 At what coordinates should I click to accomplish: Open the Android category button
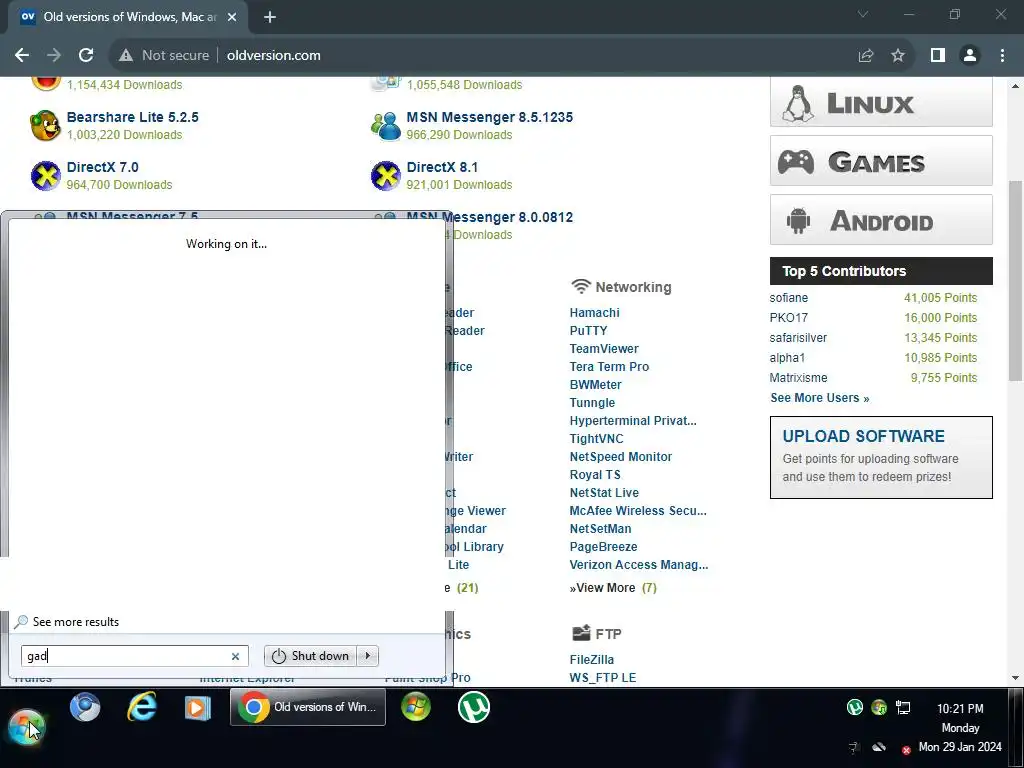881,219
